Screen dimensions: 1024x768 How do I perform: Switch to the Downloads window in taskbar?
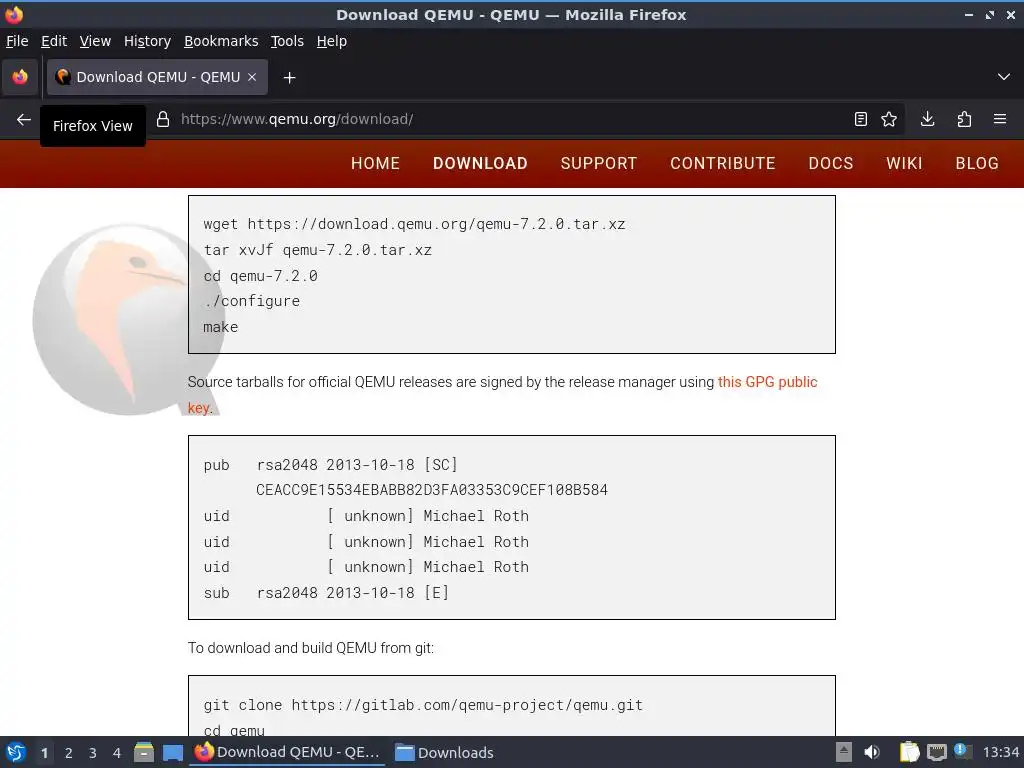(x=446, y=752)
